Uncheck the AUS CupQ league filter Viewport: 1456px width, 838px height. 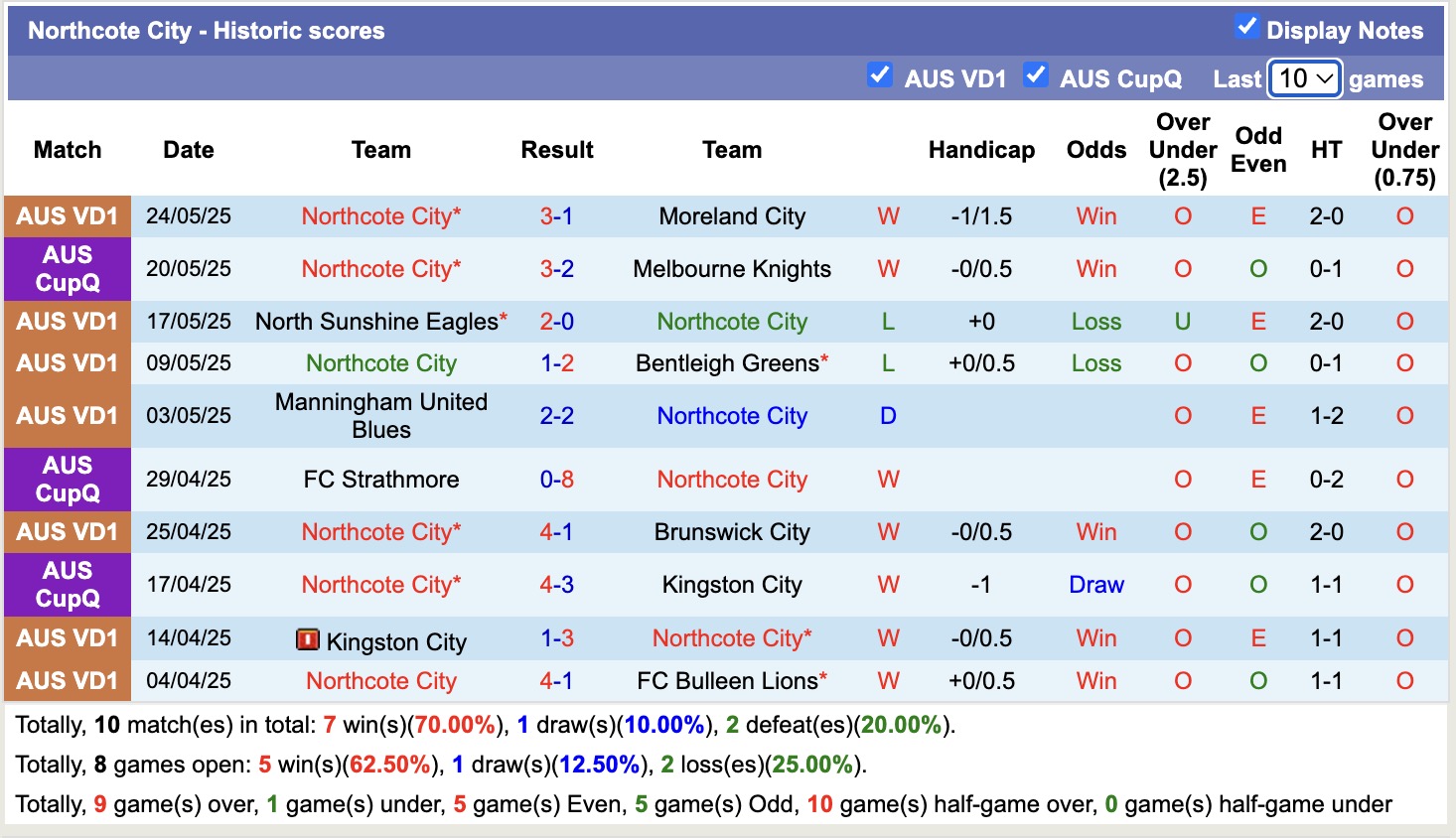[1035, 75]
